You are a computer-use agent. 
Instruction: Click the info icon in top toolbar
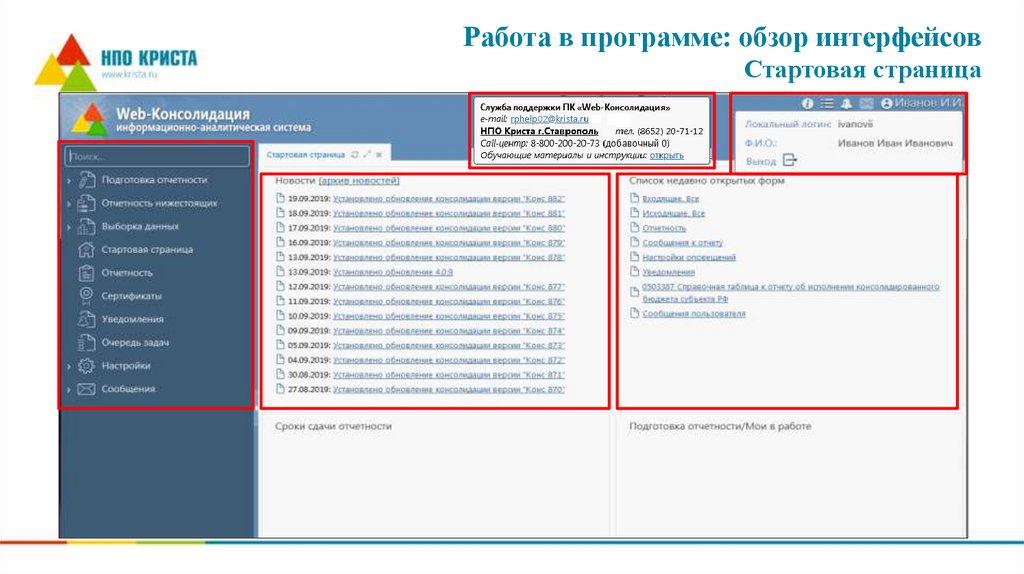pyautogui.click(x=808, y=103)
